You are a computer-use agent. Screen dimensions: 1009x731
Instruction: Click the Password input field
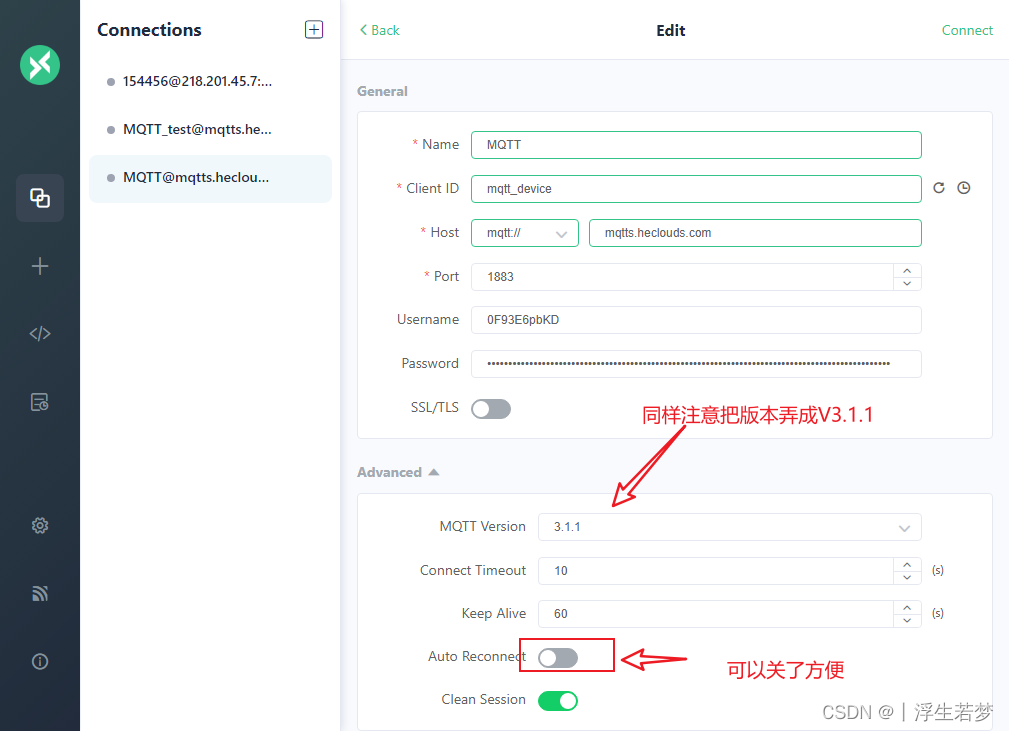[696, 364]
